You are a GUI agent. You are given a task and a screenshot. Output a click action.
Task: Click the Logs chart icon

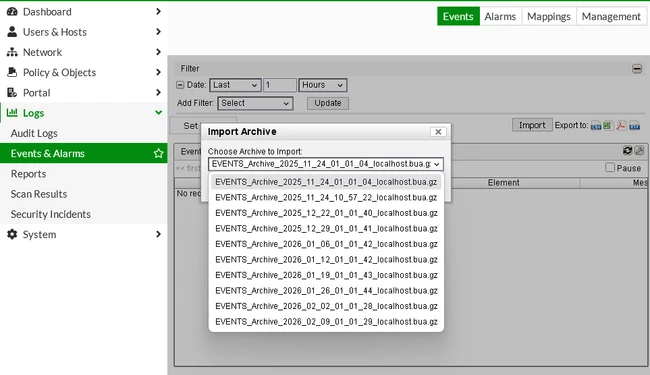point(12,112)
